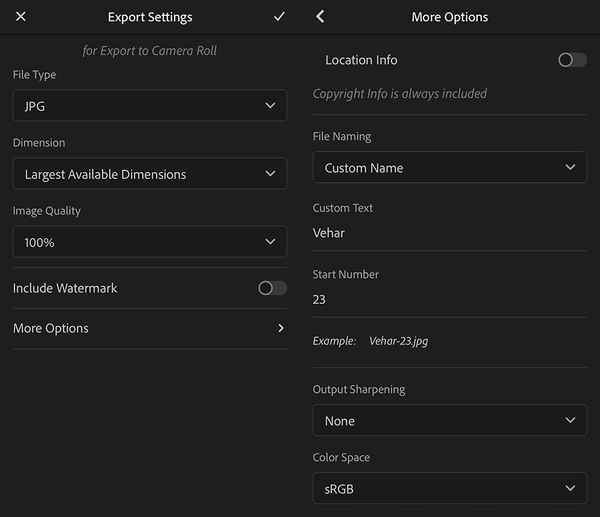Click the Custom Text label
Viewport: 600px width, 517px height.
click(342, 208)
